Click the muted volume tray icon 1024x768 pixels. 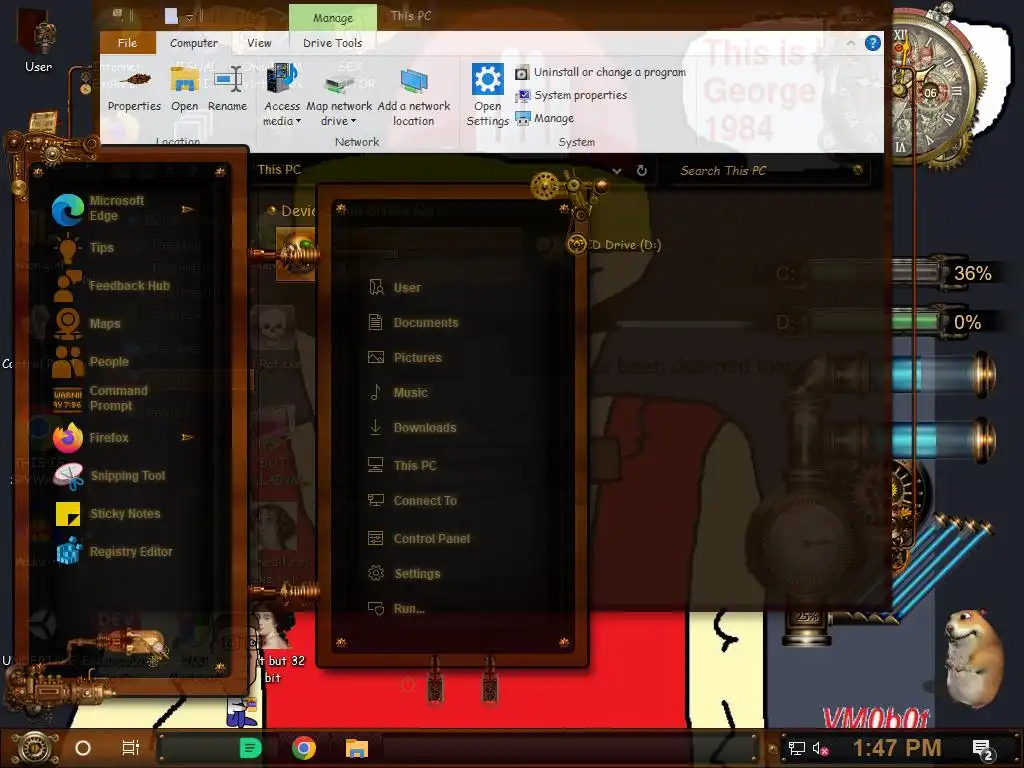tap(820, 748)
